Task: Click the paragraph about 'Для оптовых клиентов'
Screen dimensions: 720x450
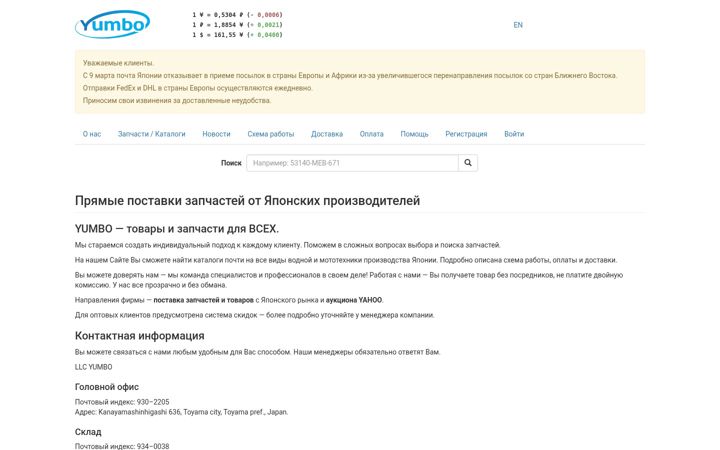Action: pos(254,315)
